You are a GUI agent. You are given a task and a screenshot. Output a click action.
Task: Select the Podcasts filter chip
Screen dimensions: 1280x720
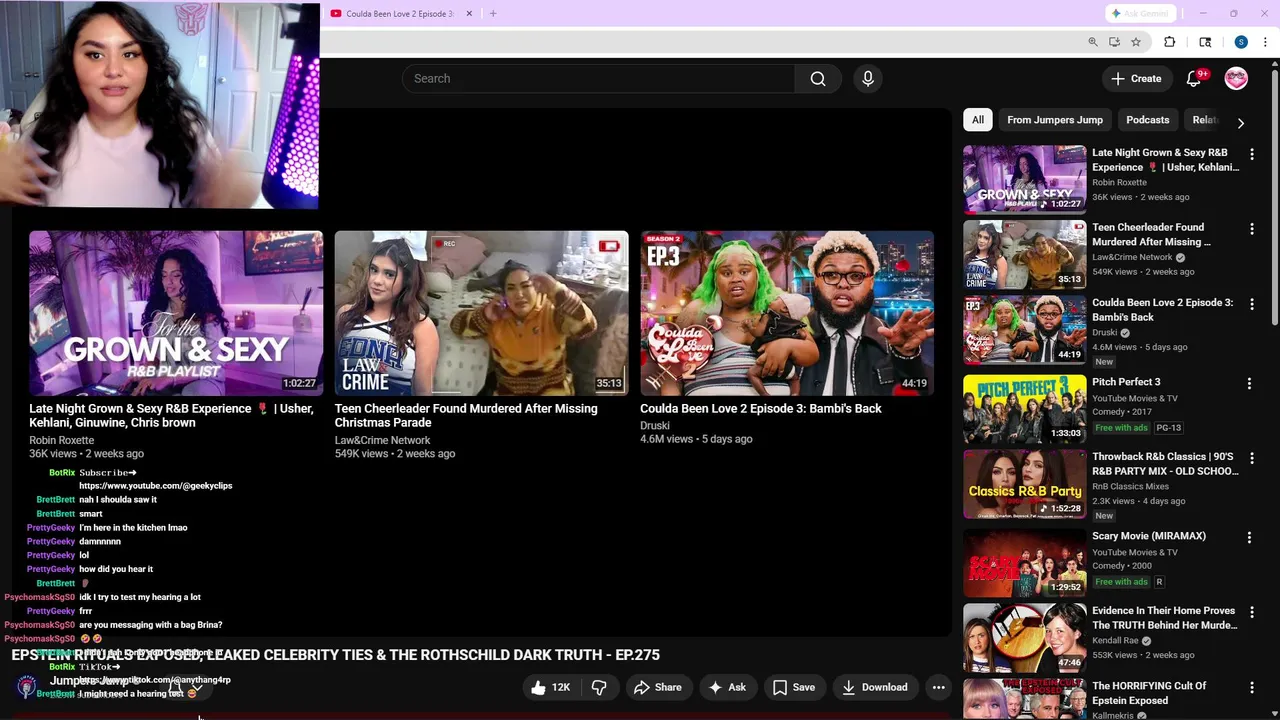[1147, 120]
